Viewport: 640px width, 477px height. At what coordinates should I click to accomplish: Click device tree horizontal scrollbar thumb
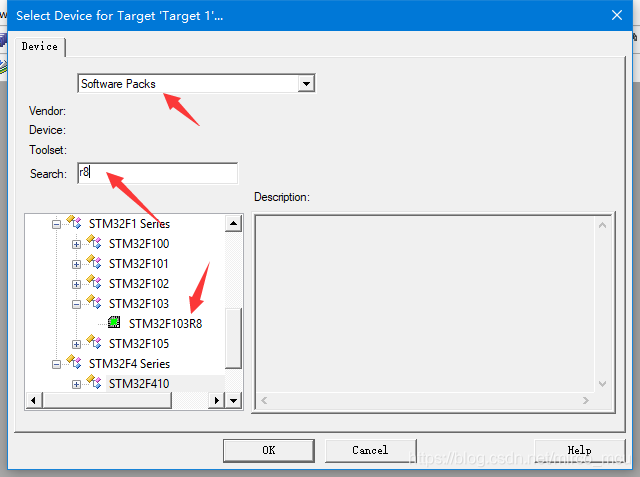click(107, 400)
